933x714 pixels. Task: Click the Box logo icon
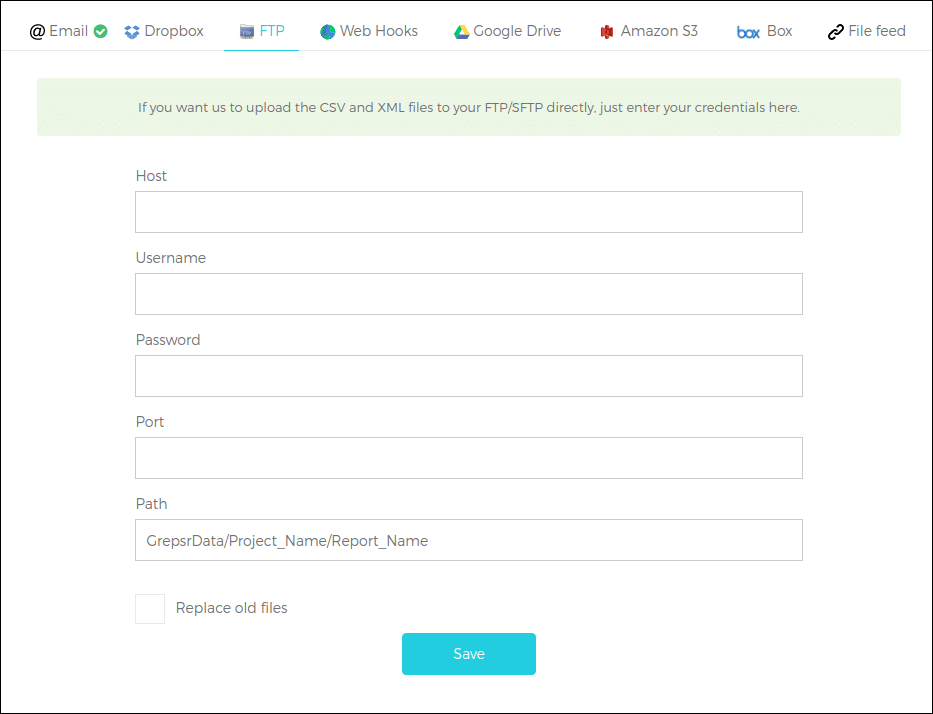click(748, 33)
